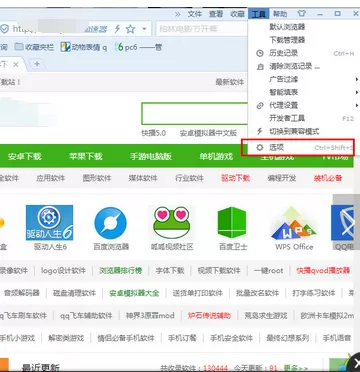
Task: Open the 帮助 menu
Action: [280, 14]
